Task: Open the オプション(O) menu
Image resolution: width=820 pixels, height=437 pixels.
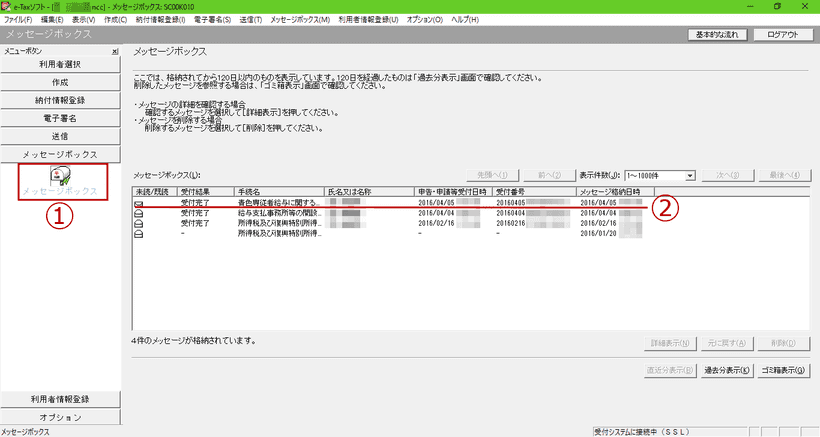Action: click(425, 19)
